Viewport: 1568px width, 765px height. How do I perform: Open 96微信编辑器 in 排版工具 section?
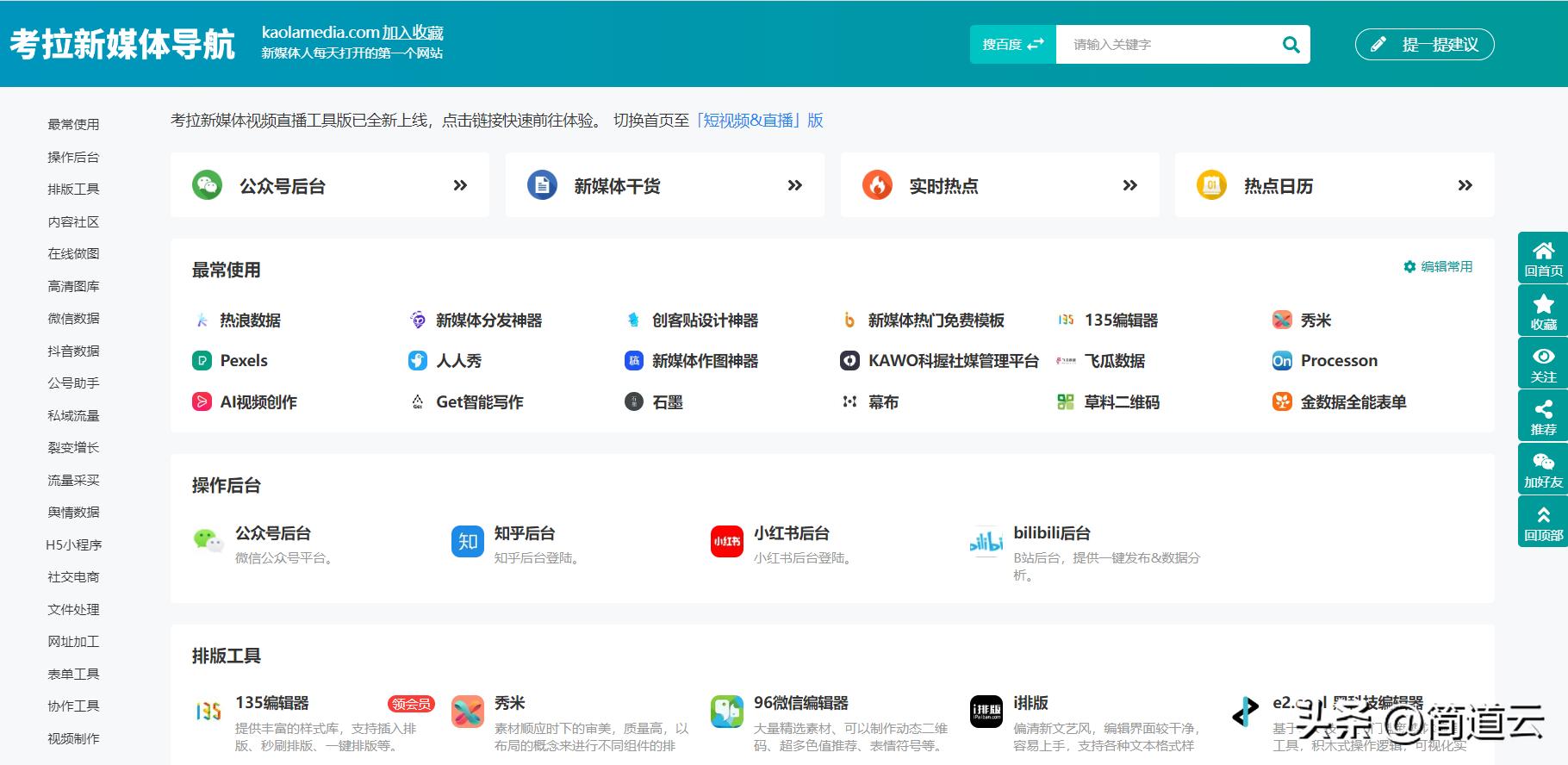801,703
